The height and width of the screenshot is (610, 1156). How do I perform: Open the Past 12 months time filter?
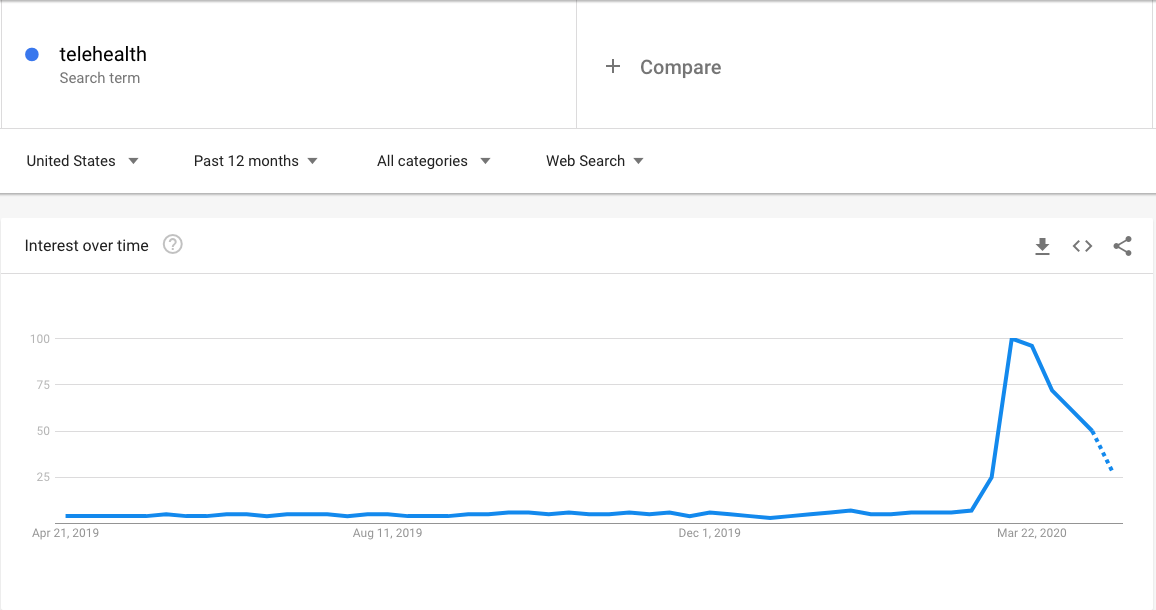(x=256, y=161)
